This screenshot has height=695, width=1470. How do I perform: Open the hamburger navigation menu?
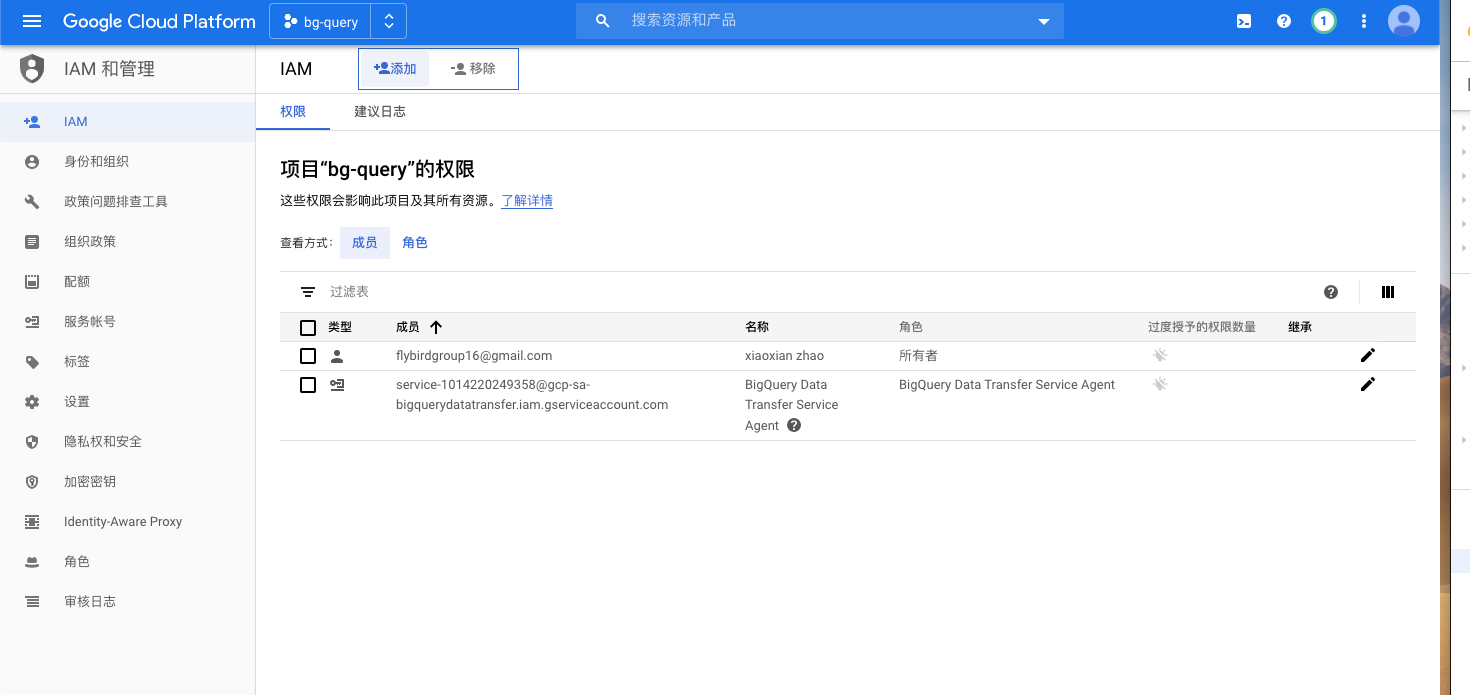pyautogui.click(x=32, y=21)
